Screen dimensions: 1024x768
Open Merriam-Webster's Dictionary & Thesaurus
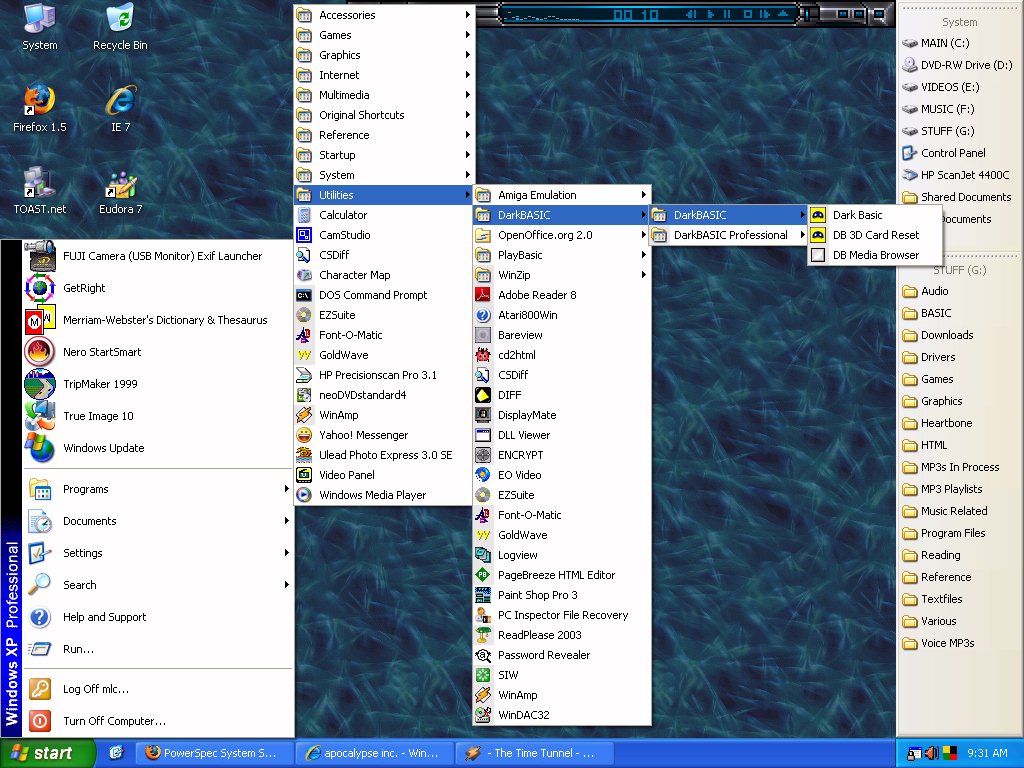point(159,320)
